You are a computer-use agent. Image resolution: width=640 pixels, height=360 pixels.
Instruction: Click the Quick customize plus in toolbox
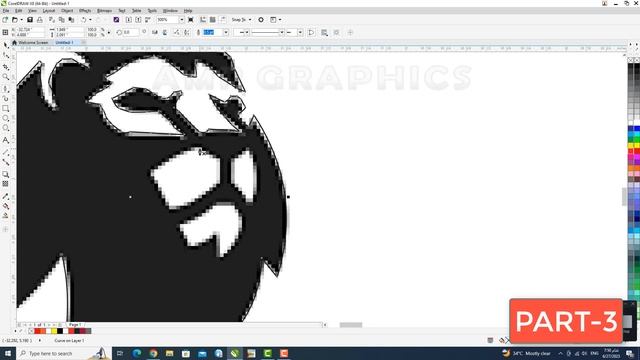pos(5,229)
